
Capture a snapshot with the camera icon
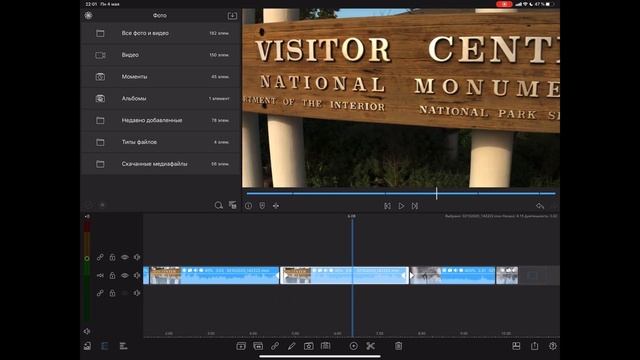[x=309, y=346]
